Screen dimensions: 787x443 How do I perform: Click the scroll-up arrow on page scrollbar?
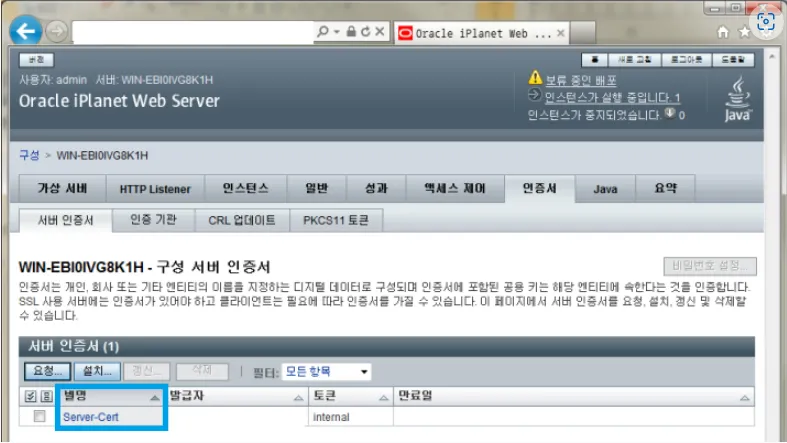coord(772,57)
